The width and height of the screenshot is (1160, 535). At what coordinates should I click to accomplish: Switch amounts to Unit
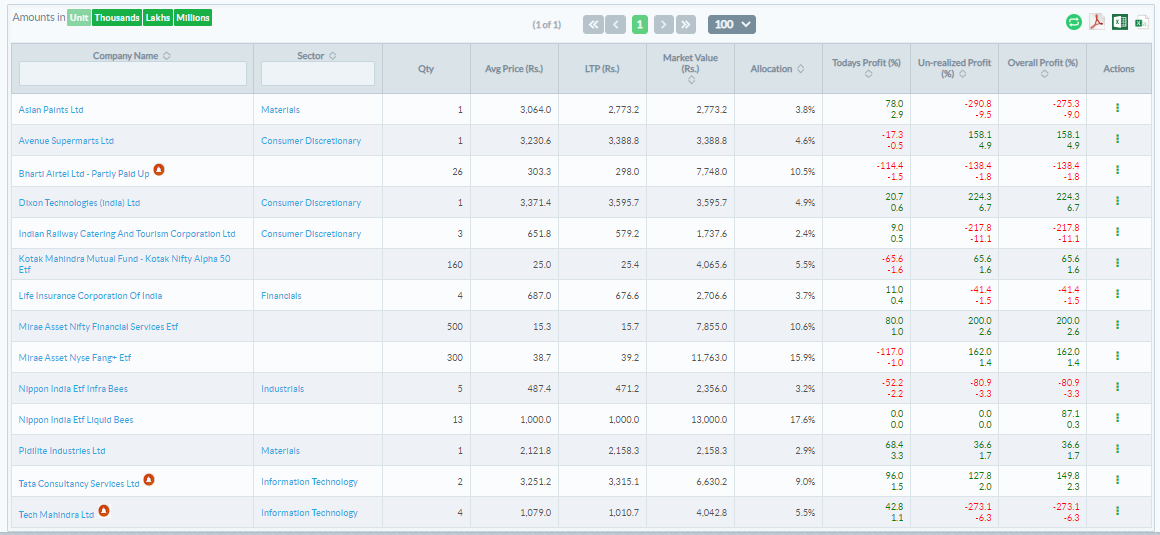(79, 18)
